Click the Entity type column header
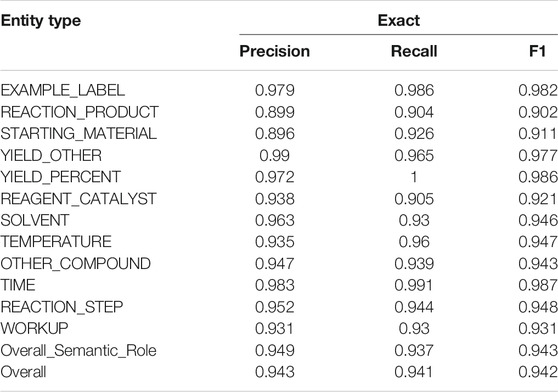The width and height of the screenshot is (558, 392). pos(41,21)
